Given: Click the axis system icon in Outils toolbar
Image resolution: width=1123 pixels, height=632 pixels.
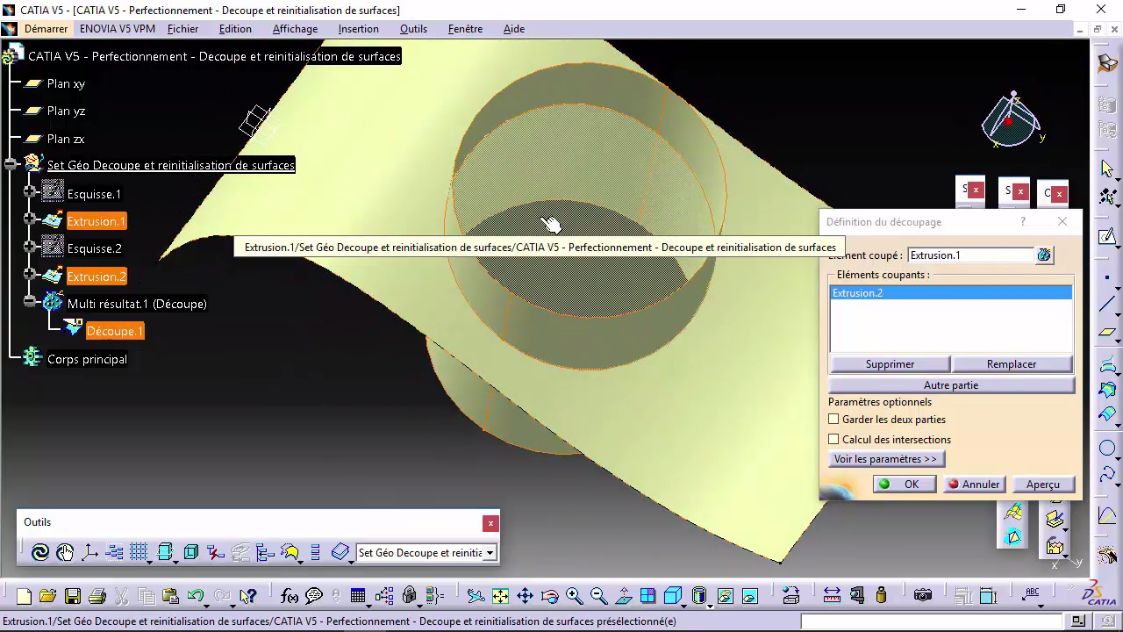Looking at the screenshot, I should 90,552.
